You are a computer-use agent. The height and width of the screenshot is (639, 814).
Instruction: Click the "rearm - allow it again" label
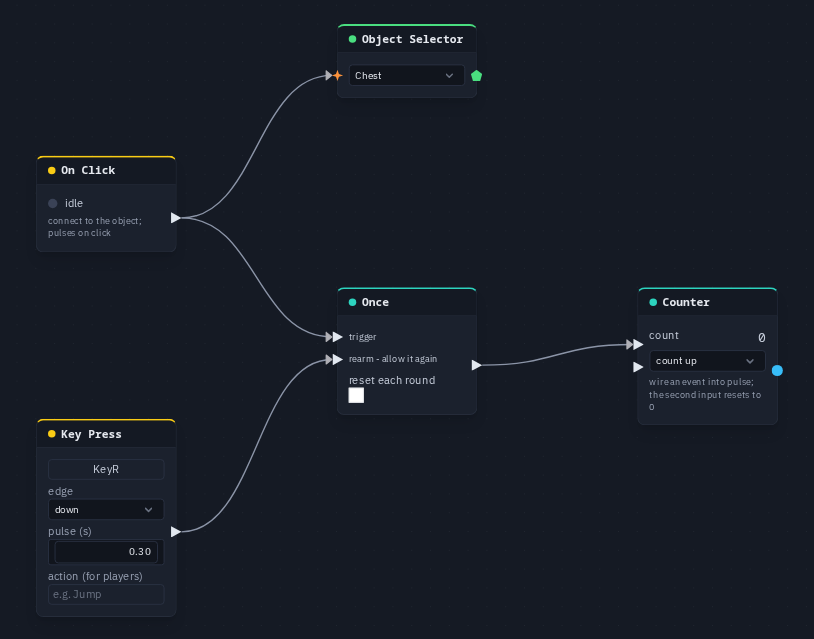click(x=393, y=359)
